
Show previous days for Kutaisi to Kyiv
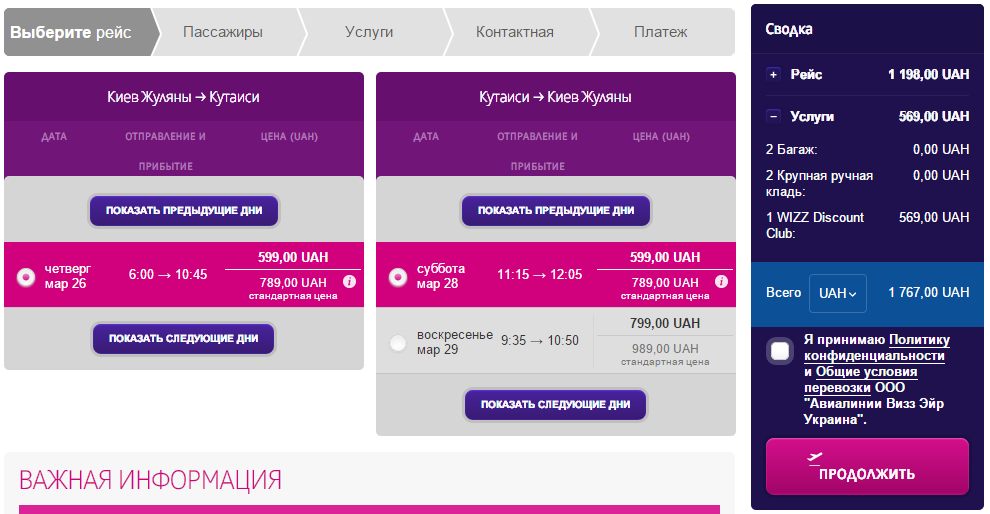(556, 211)
